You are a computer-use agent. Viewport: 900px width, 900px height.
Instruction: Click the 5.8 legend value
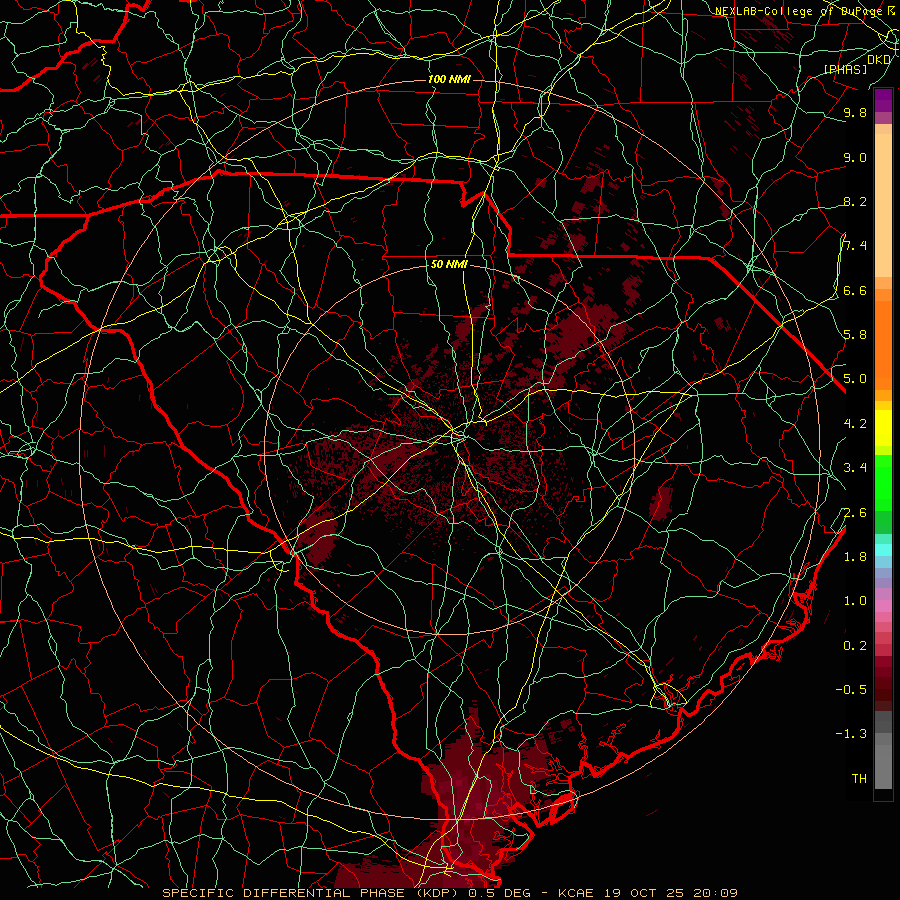tap(855, 334)
